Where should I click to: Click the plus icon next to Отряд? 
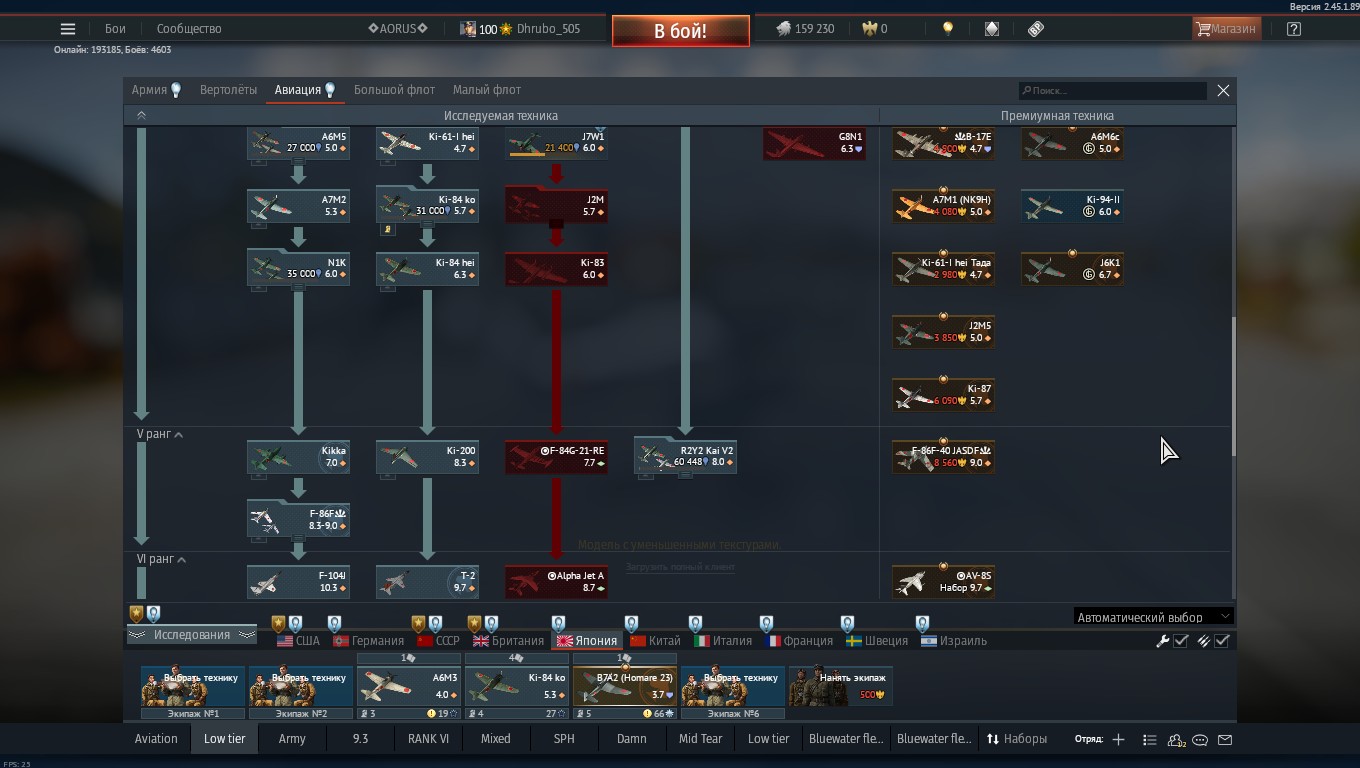[x=1118, y=740]
